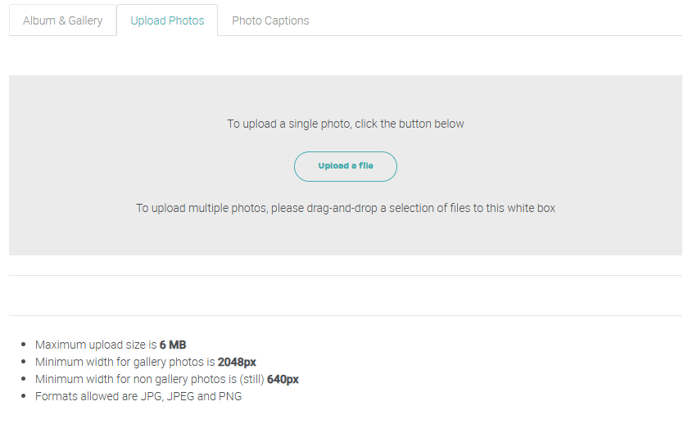Click the non gallery photos width line
Screen dimensions: 688x433
click(166, 379)
